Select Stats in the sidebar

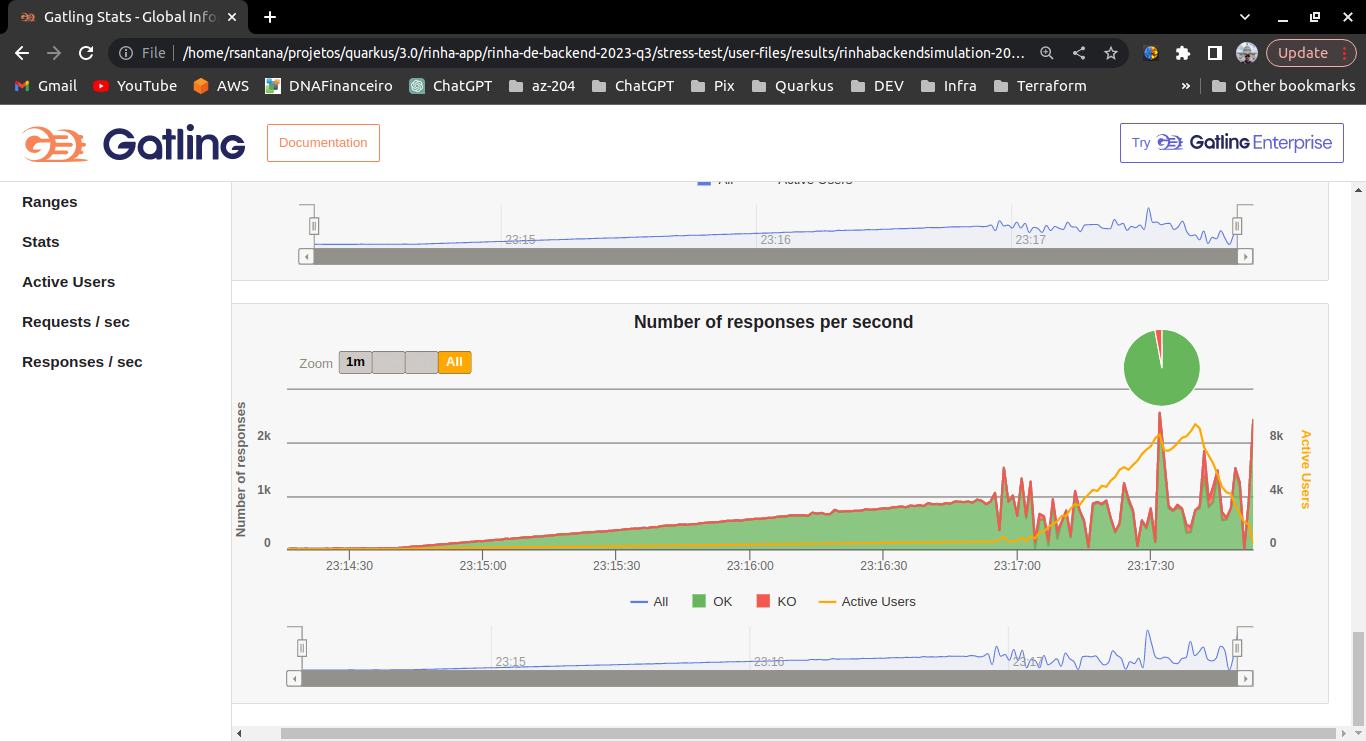pos(40,241)
